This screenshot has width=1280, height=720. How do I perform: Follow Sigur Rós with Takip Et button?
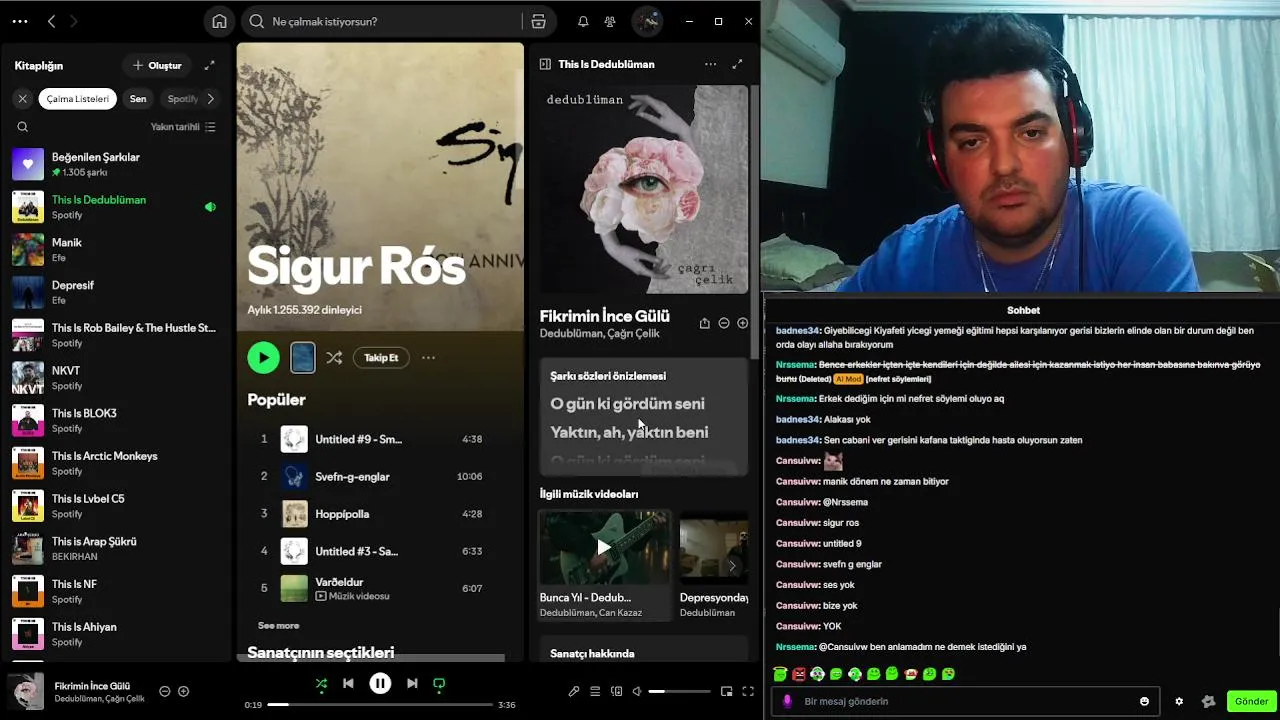point(381,358)
